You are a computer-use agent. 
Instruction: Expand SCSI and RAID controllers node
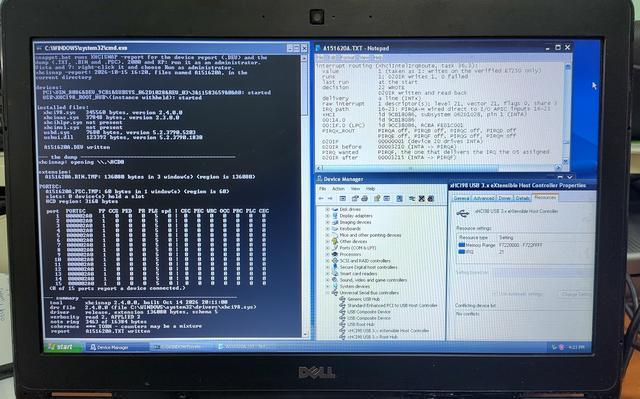(327, 261)
